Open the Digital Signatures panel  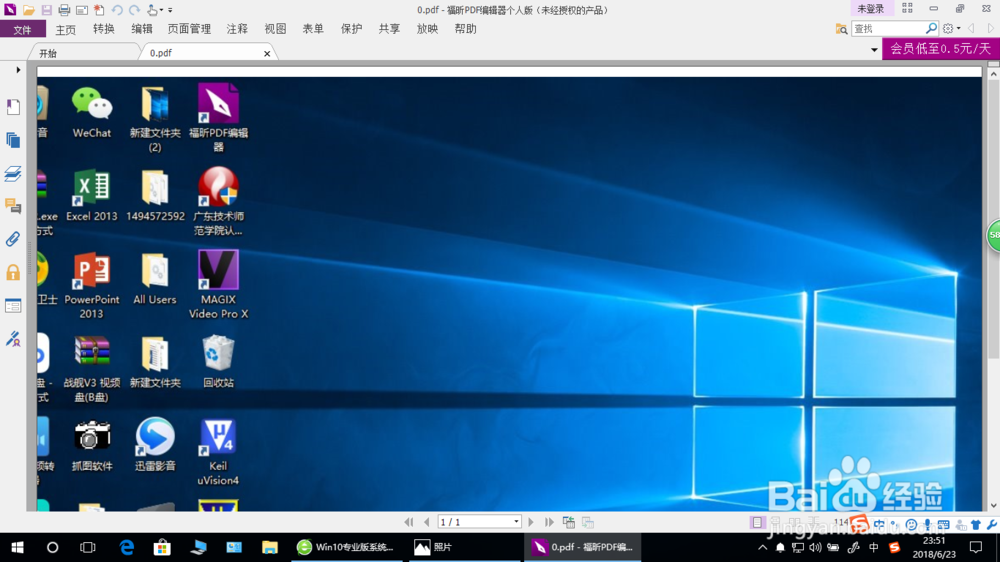(x=13, y=339)
